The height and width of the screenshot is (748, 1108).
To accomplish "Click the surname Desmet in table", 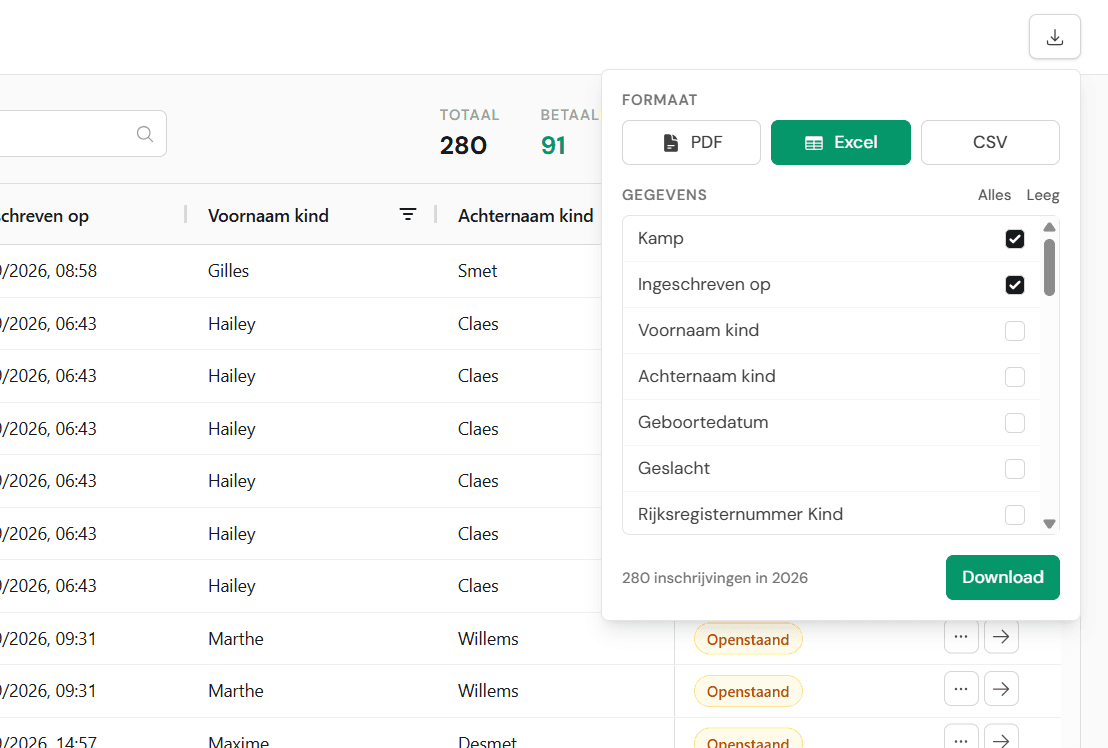I will (x=488, y=741).
